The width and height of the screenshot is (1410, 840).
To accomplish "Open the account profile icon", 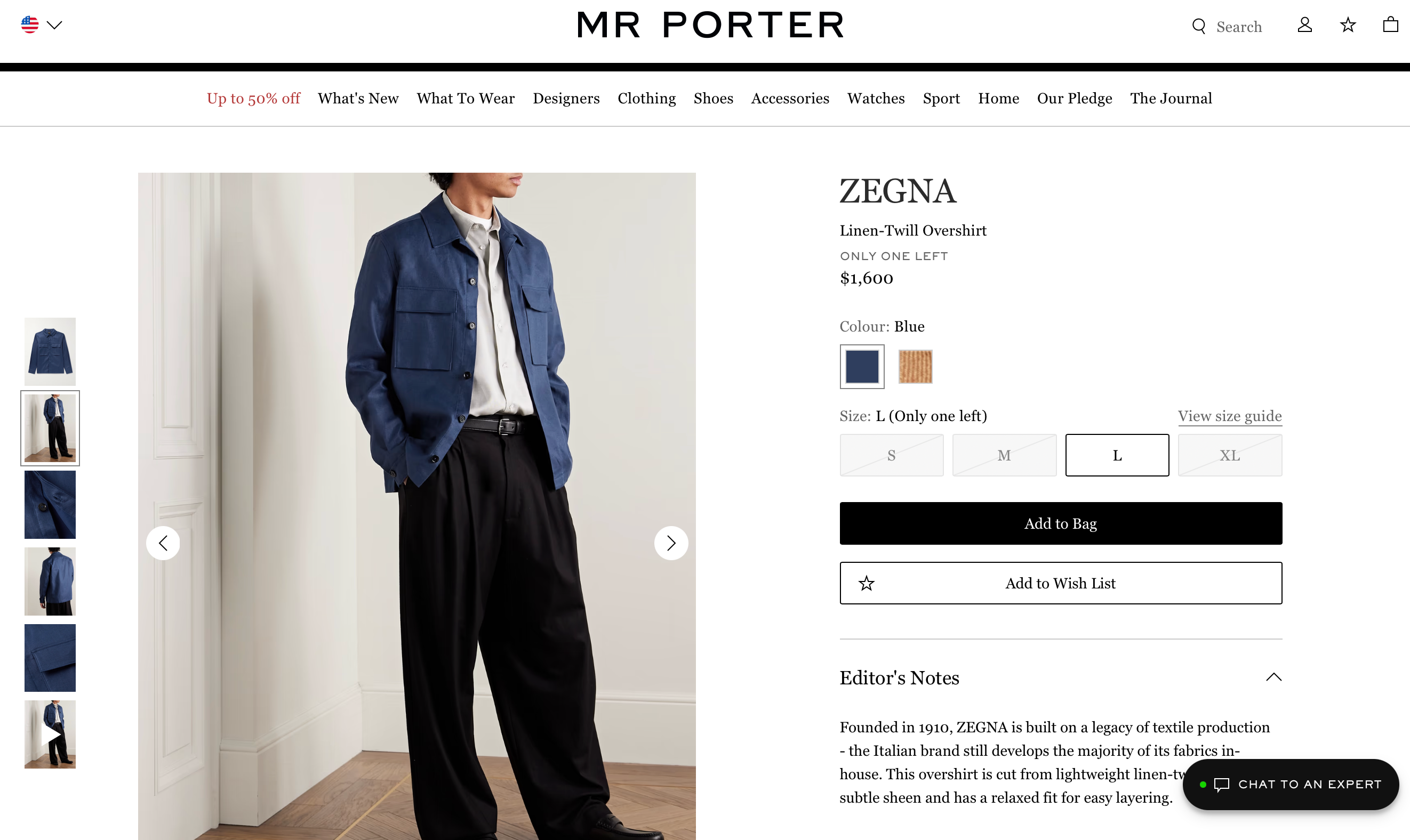I will pos(1304,25).
